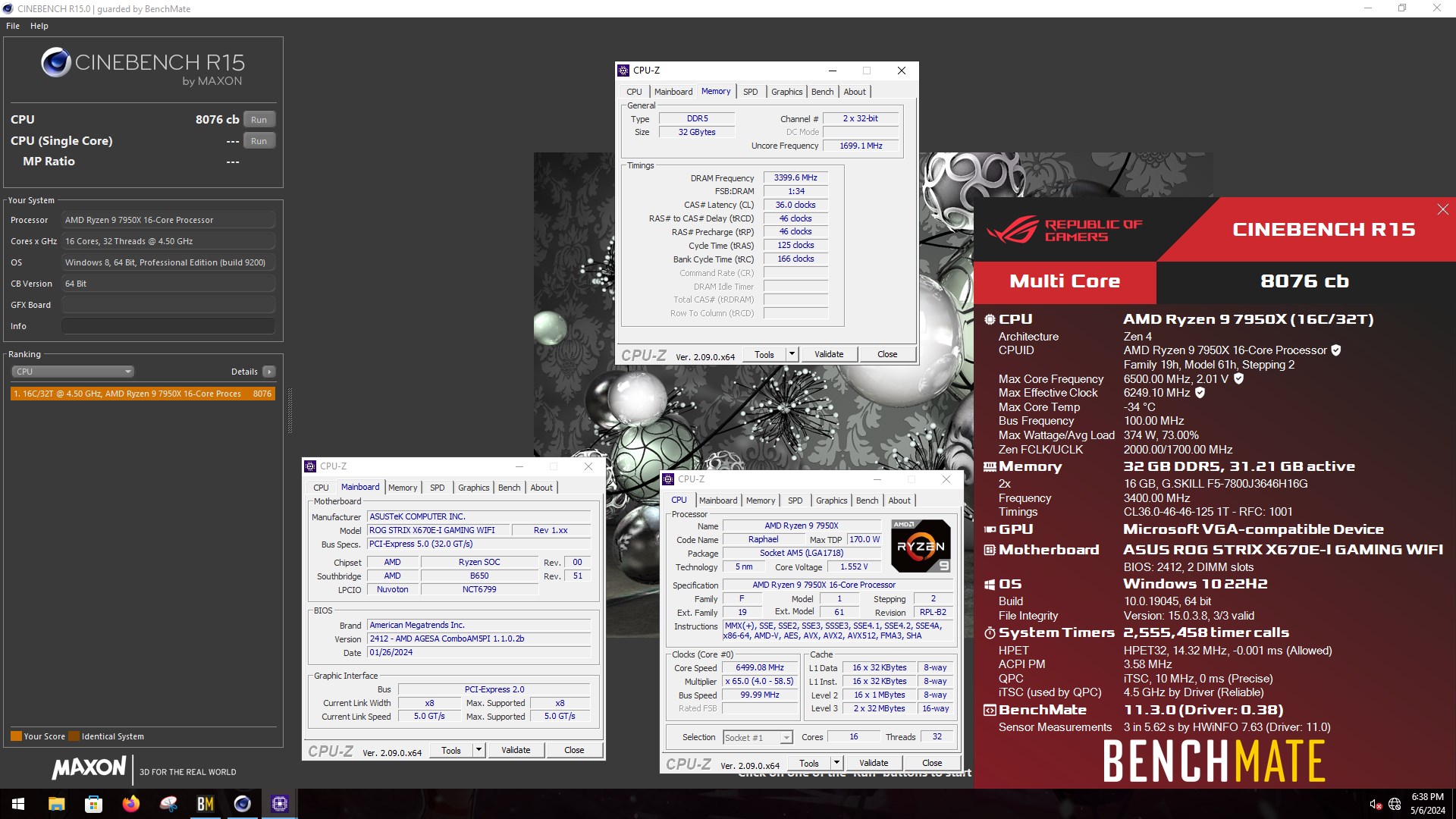Open the Memory tab in CPU-Z Mainboard window

pos(403,488)
